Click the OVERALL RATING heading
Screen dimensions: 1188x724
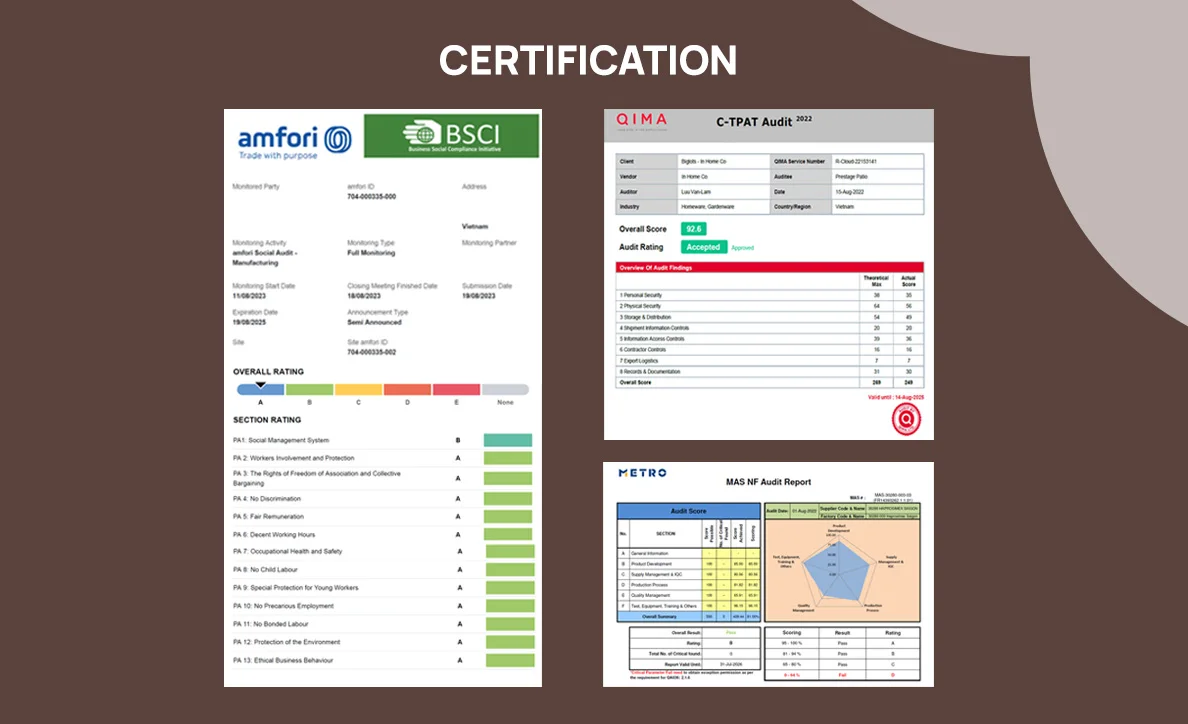[268, 372]
